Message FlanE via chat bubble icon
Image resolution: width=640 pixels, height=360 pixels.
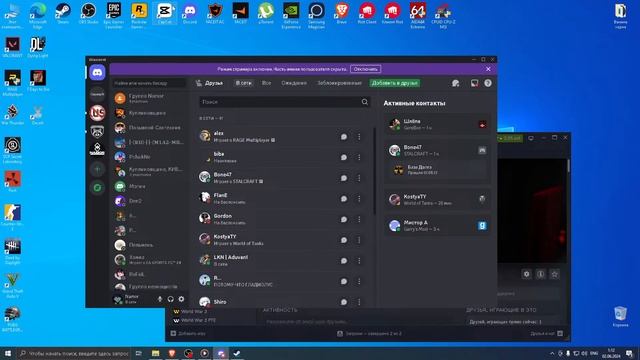tap(344, 199)
